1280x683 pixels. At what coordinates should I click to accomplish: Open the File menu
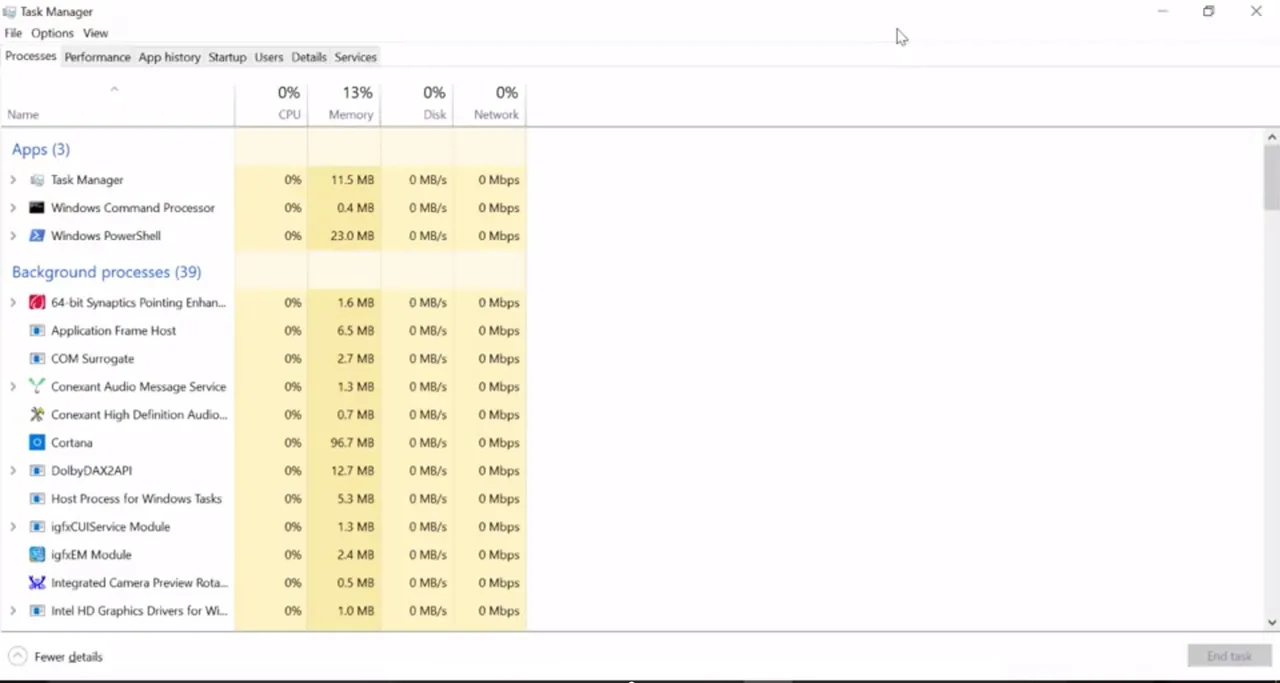click(13, 33)
